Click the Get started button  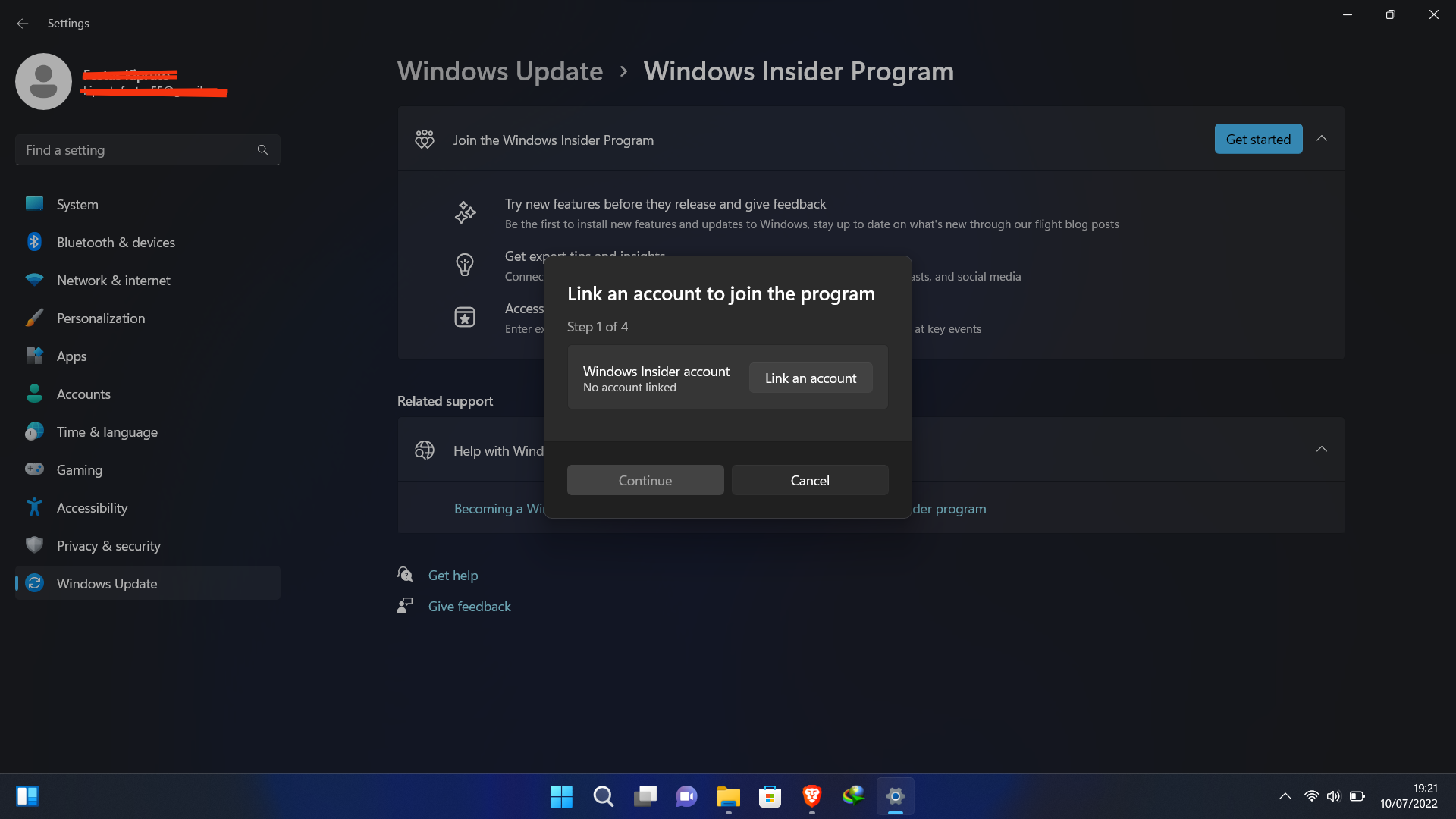click(1258, 140)
